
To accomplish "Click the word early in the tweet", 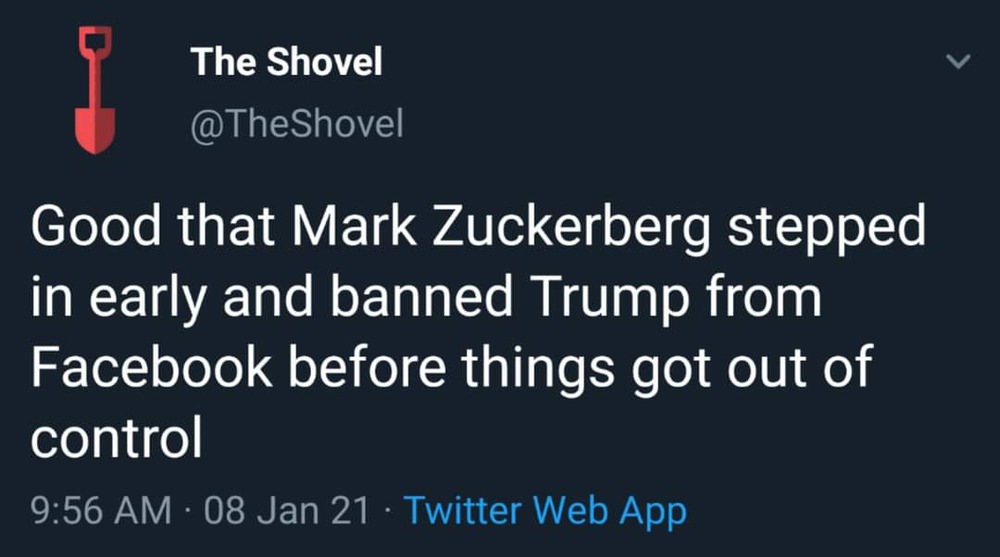I will point(148,300).
